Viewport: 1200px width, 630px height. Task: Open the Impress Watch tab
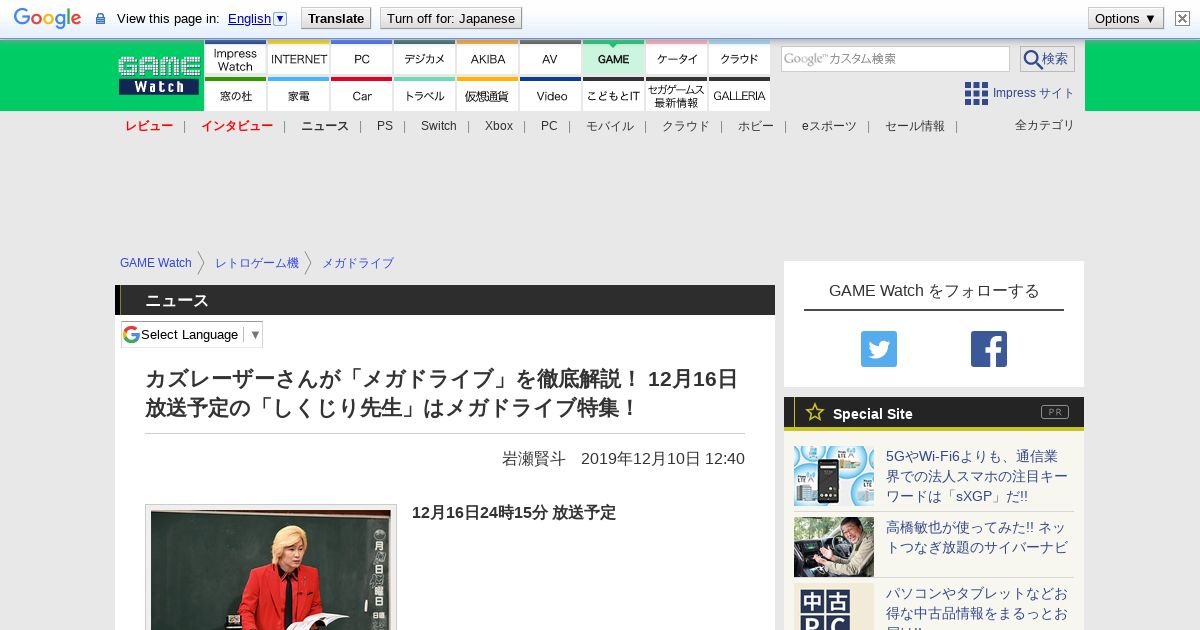coord(235,59)
